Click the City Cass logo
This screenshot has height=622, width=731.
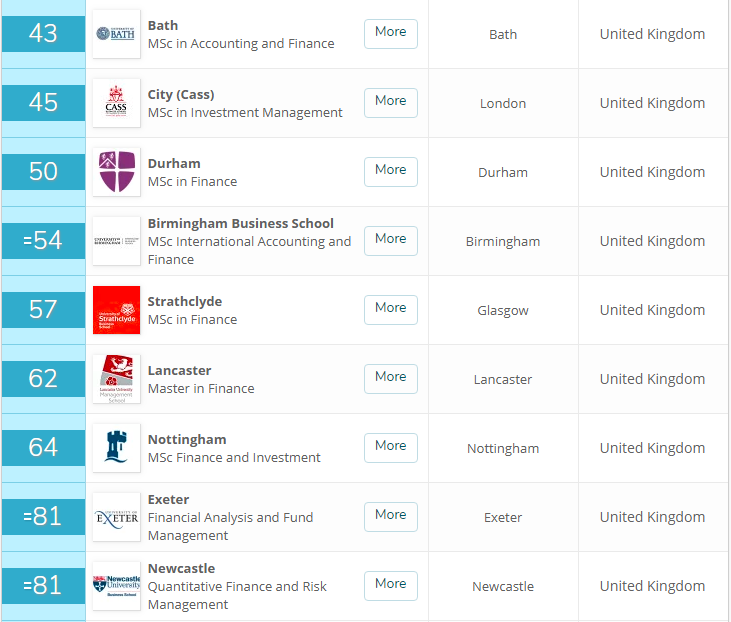pyautogui.click(x=116, y=103)
